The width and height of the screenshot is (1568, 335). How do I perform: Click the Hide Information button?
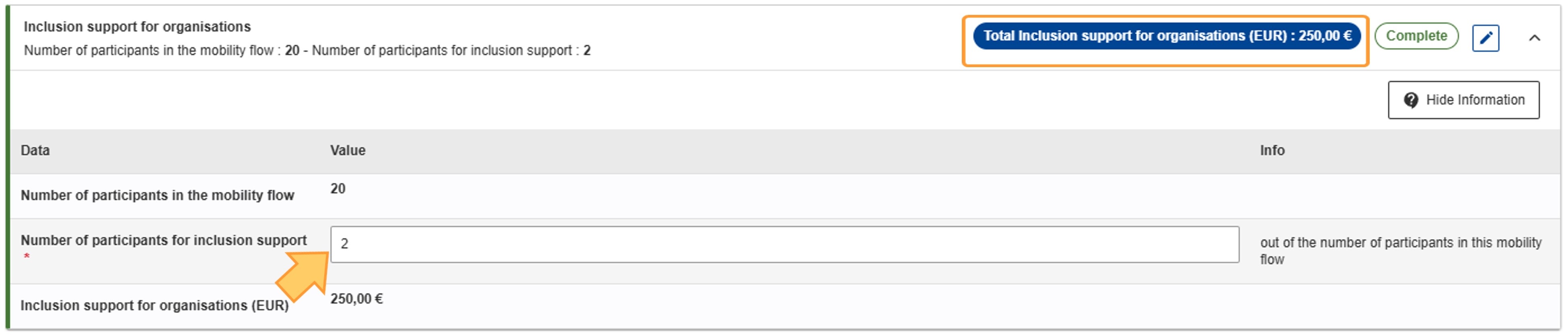click(x=1463, y=100)
